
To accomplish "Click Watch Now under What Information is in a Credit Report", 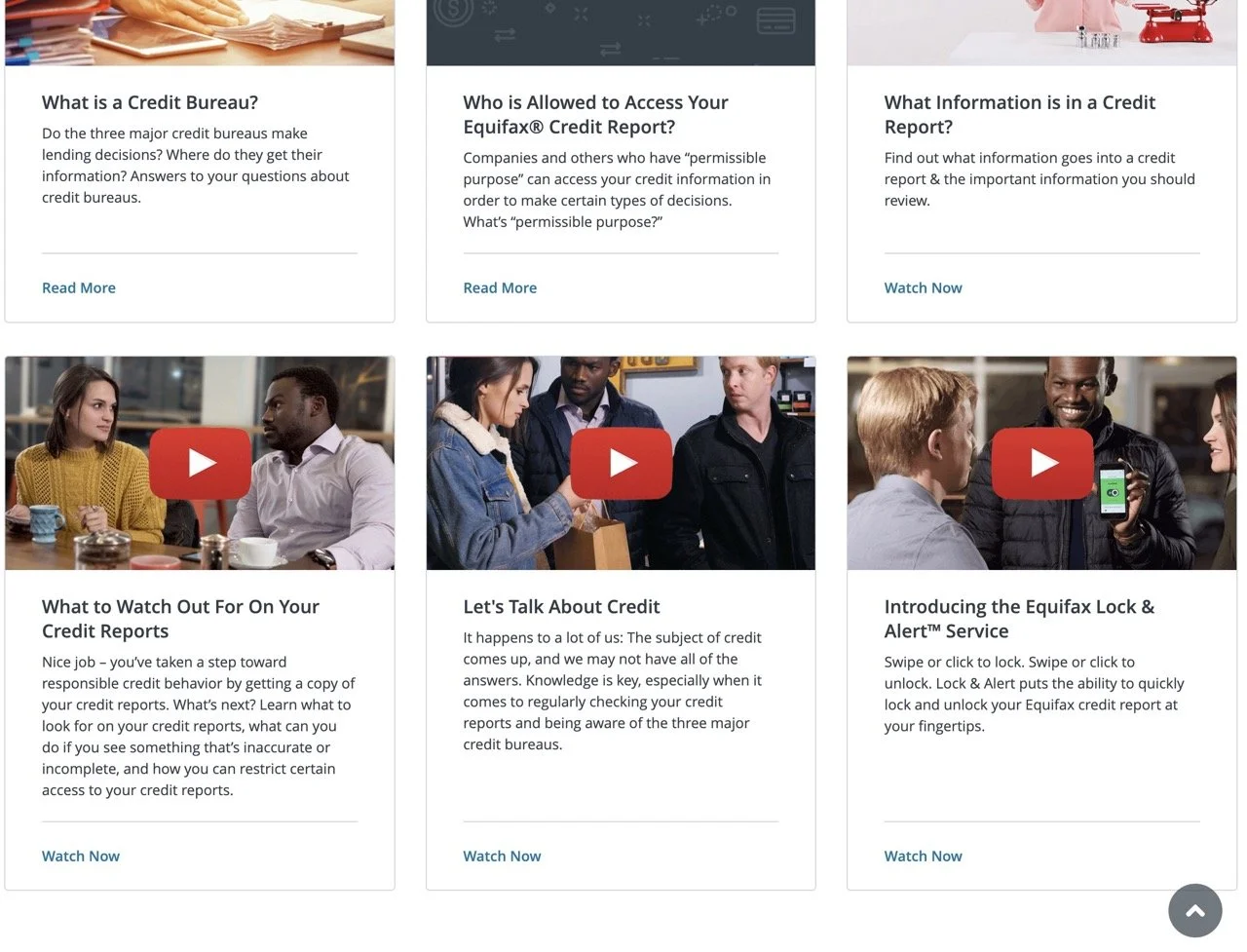I will pyautogui.click(x=923, y=288).
